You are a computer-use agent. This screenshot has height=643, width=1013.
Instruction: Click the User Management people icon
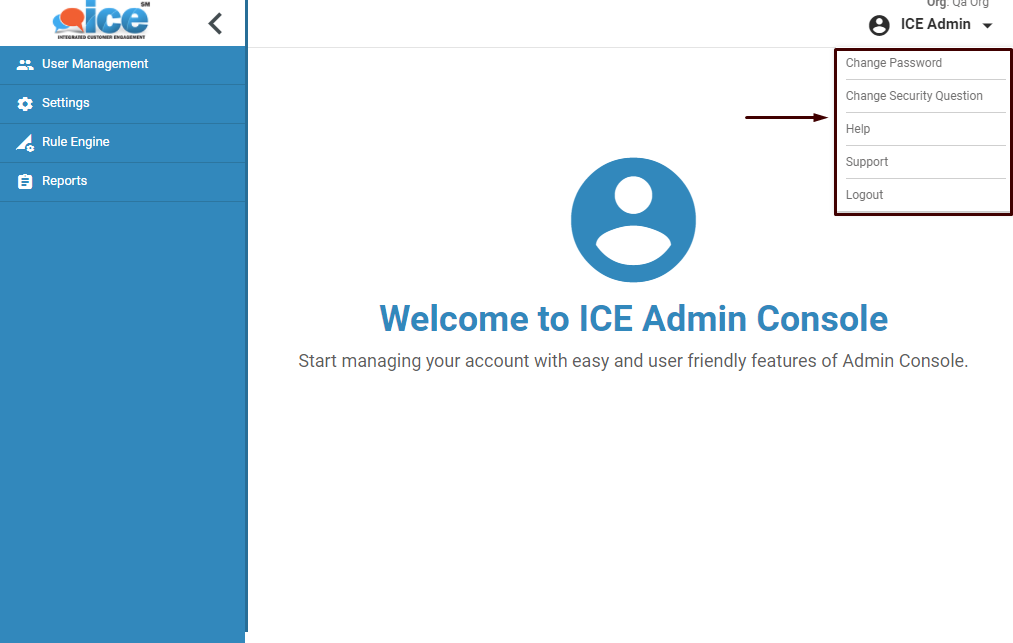point(25,65)
